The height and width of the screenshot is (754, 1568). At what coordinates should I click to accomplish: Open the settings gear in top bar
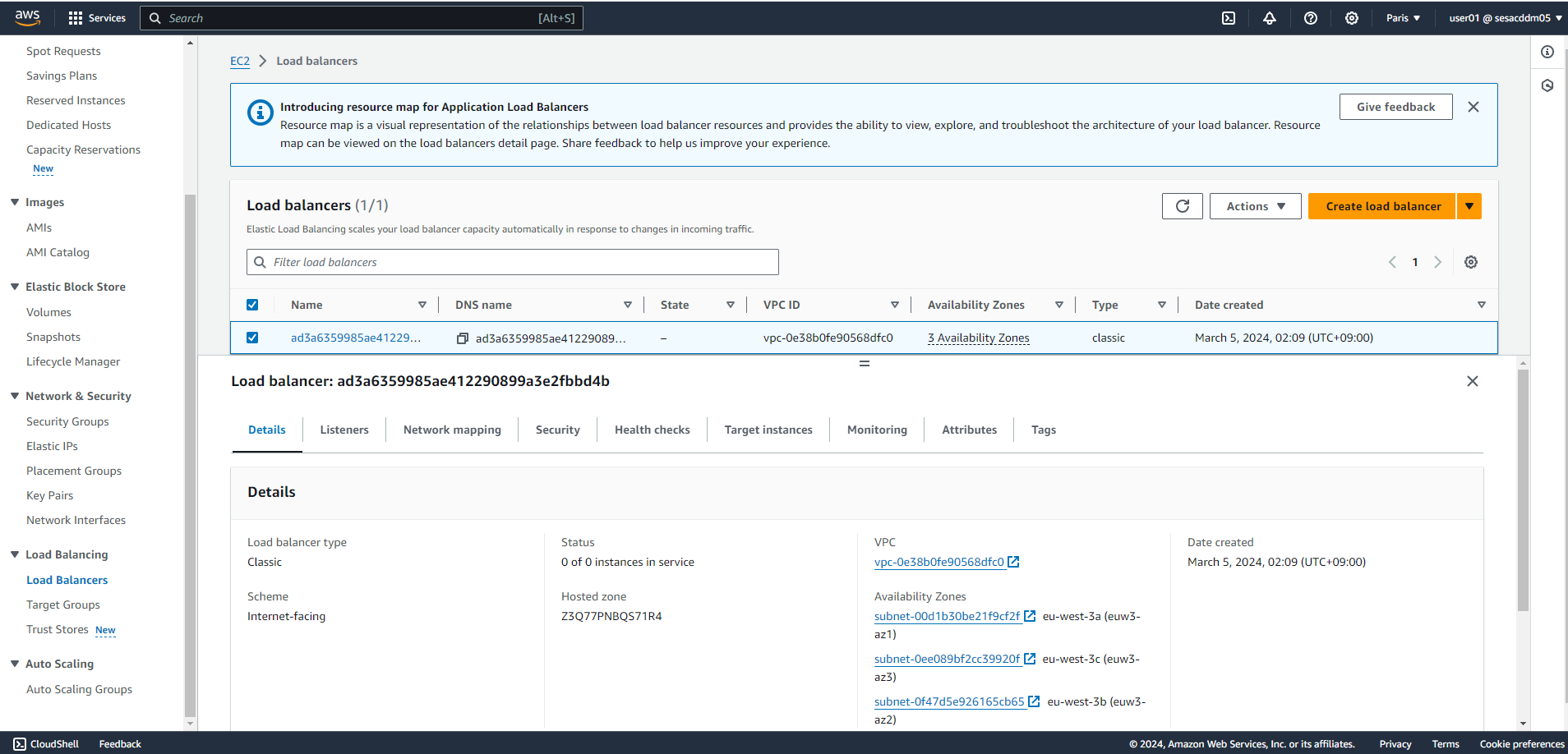[1352, 18]
